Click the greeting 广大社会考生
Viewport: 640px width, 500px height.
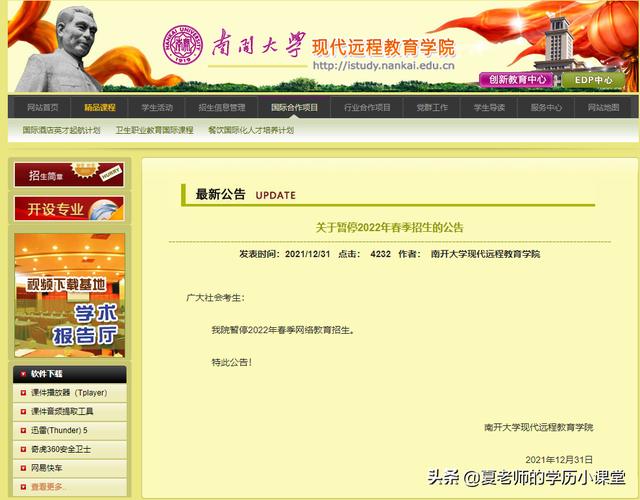[215, 298]
